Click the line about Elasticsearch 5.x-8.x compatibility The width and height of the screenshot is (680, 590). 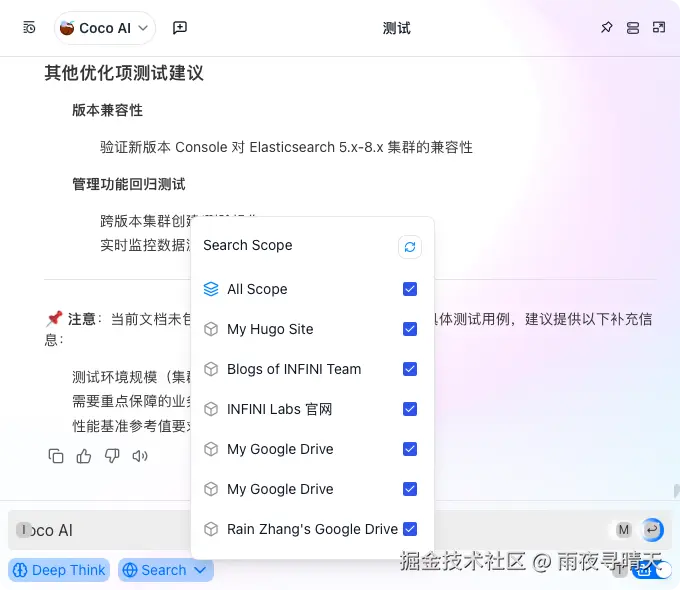point(286,147)
